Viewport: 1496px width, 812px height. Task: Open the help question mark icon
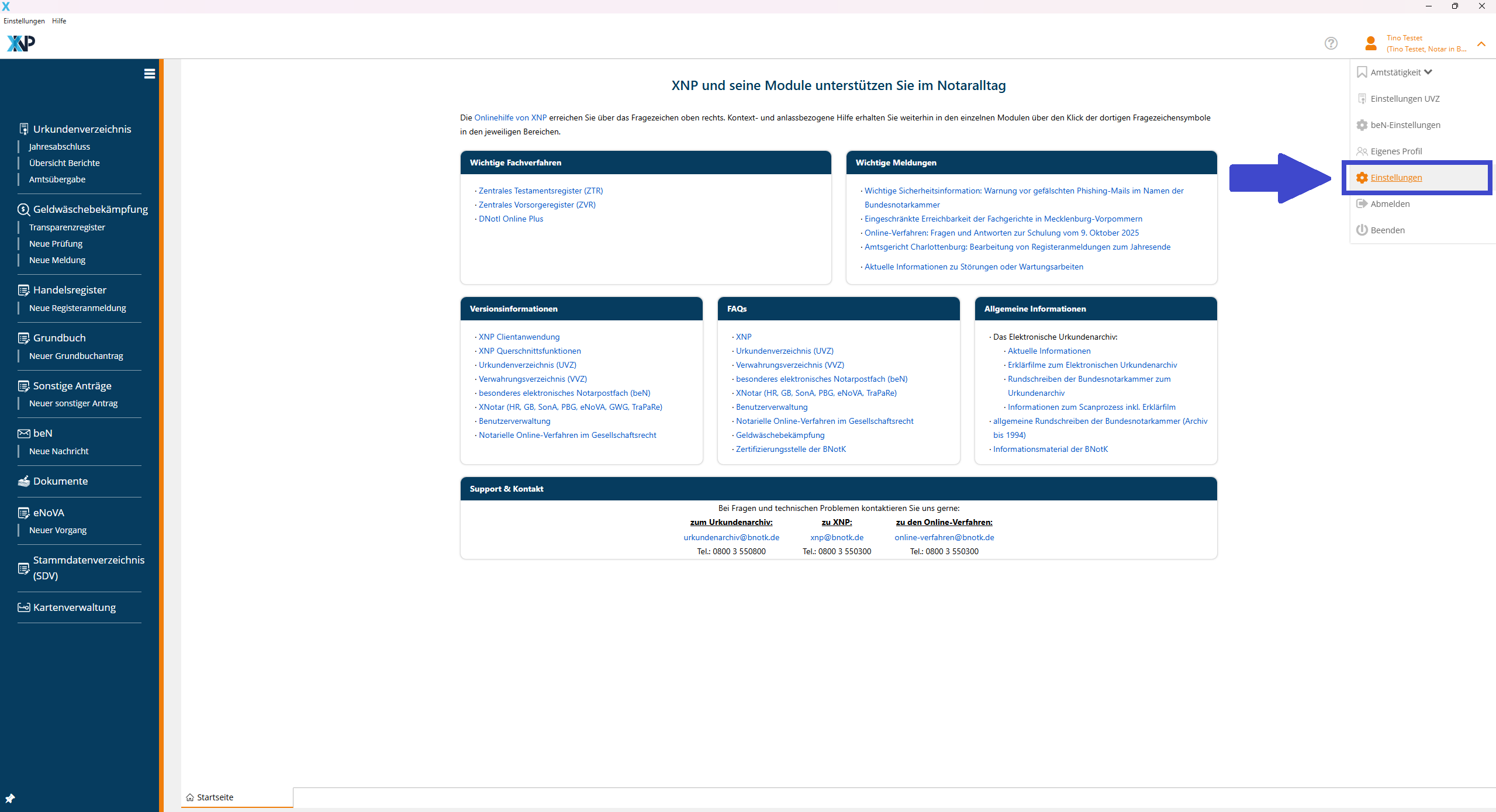pos(1331,43)
